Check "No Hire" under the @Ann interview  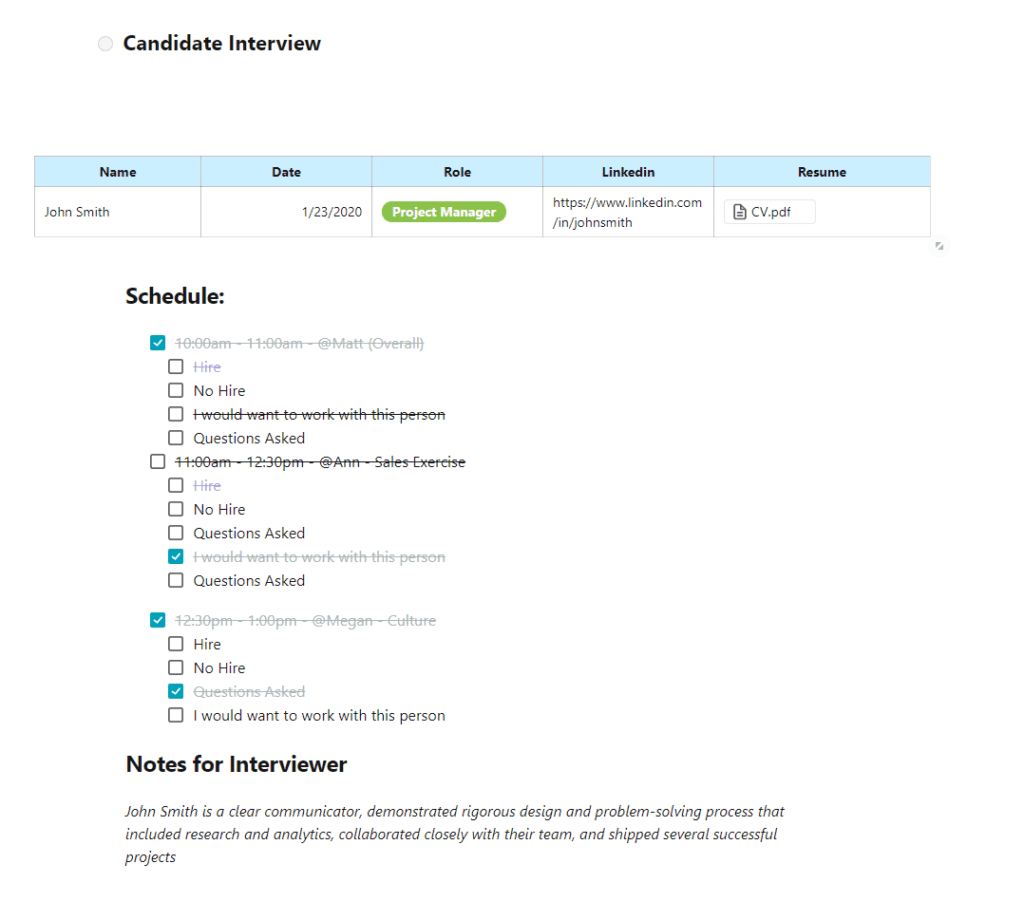pyautogui.click(x=176, y=509)
